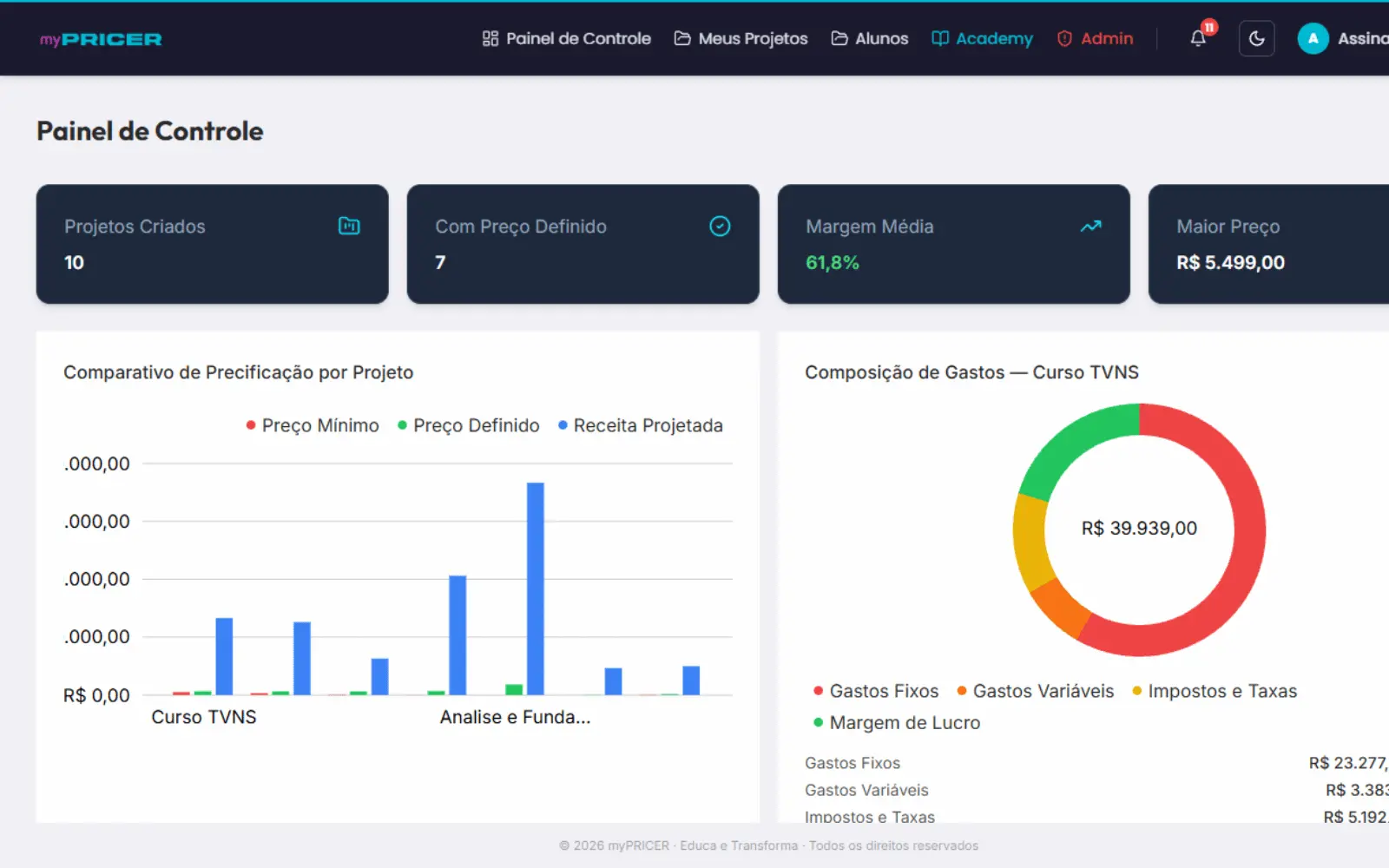Click the Gastos Variáveis table row label

click(x=866, y=790)
